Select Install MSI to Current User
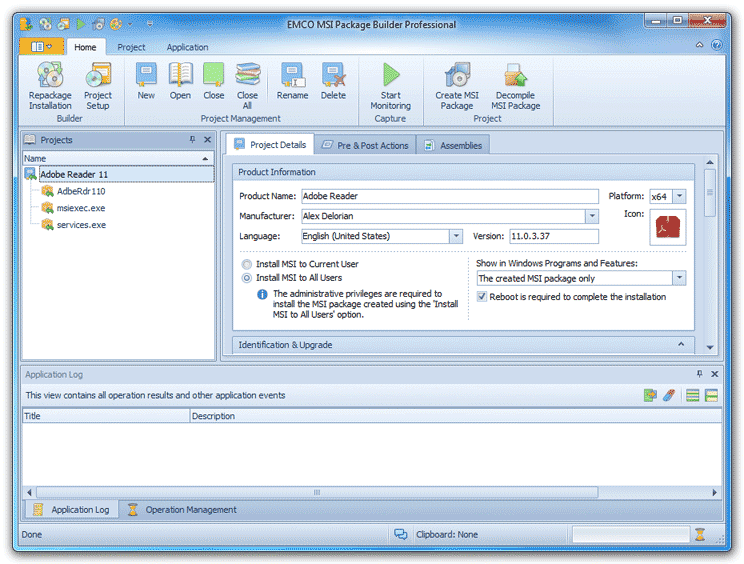 tap(300, 264)
